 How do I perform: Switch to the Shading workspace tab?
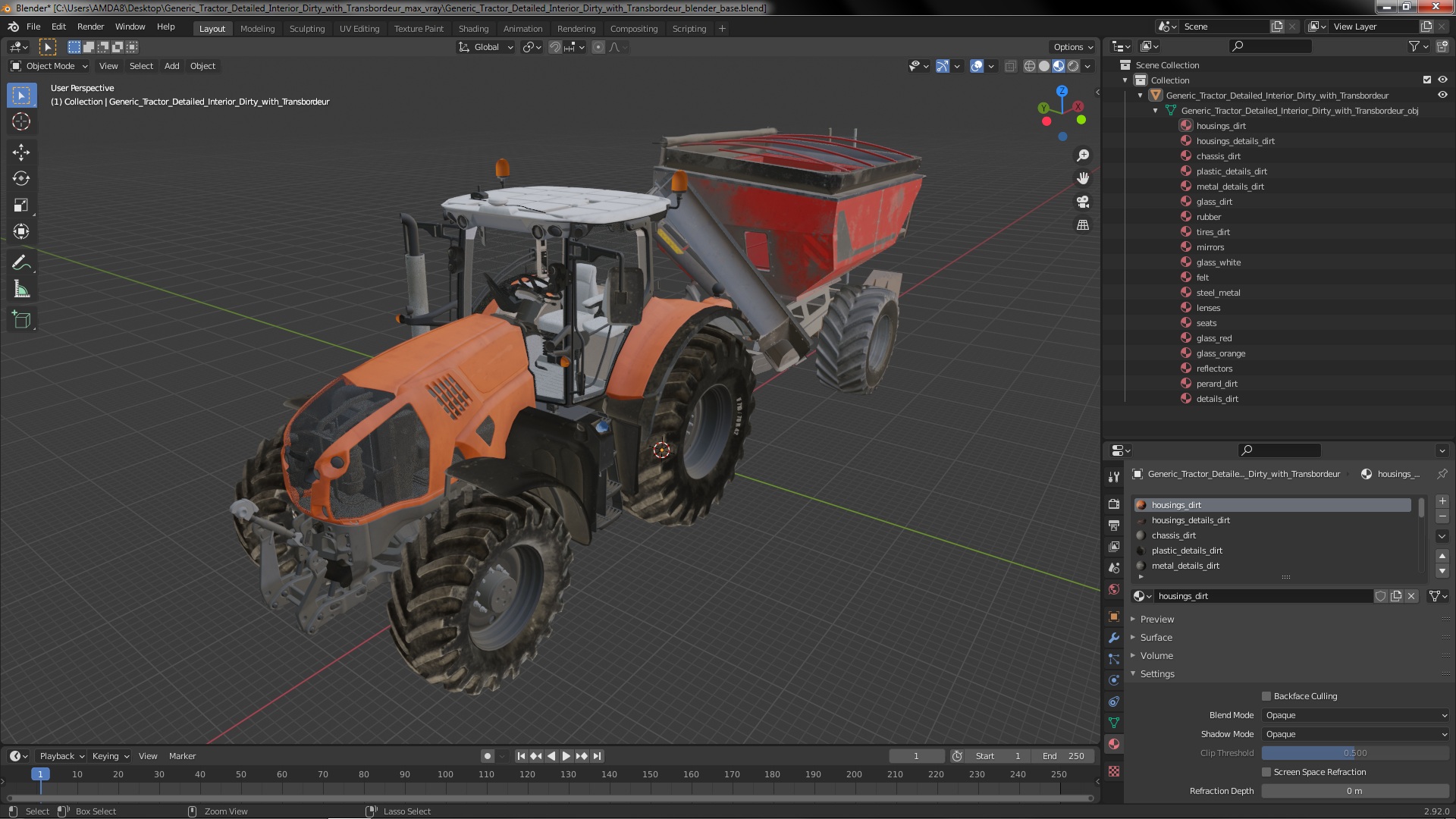pyautogui.click(x=473, y=29)
